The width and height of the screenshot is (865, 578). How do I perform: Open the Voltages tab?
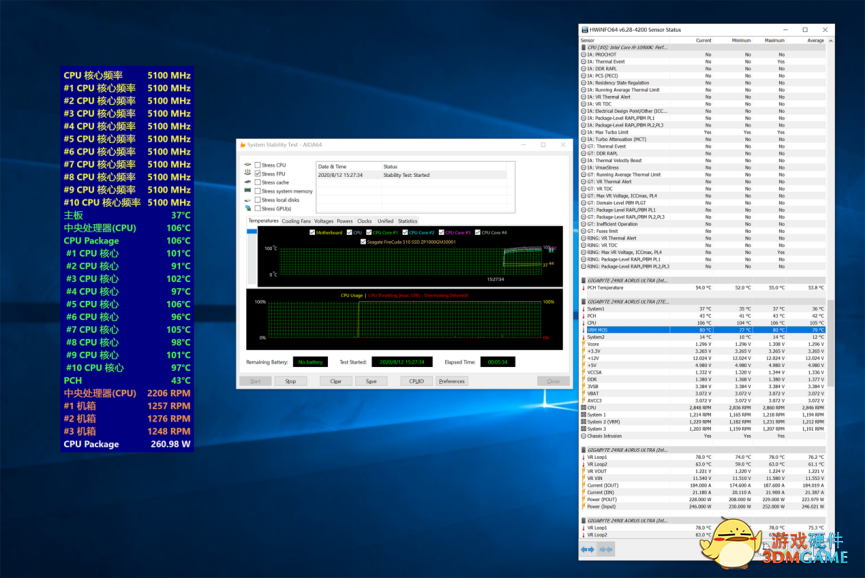click(x=324, y=221)
